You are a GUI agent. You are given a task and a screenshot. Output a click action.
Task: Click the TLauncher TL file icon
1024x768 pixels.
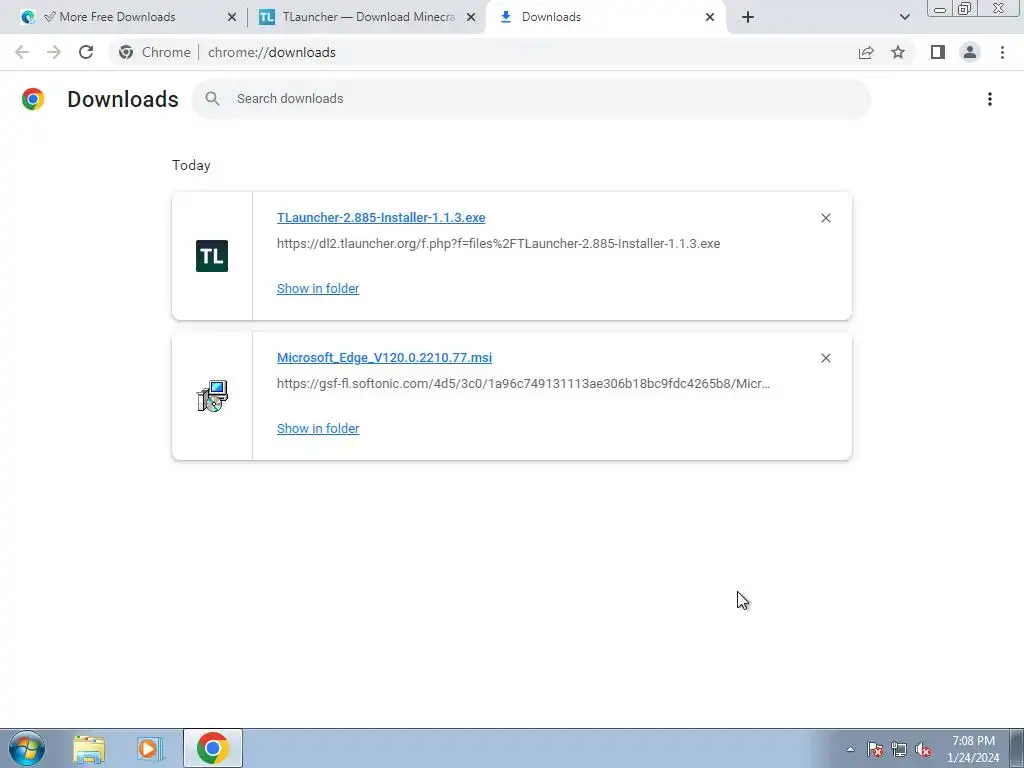click(x=212, y=256)
